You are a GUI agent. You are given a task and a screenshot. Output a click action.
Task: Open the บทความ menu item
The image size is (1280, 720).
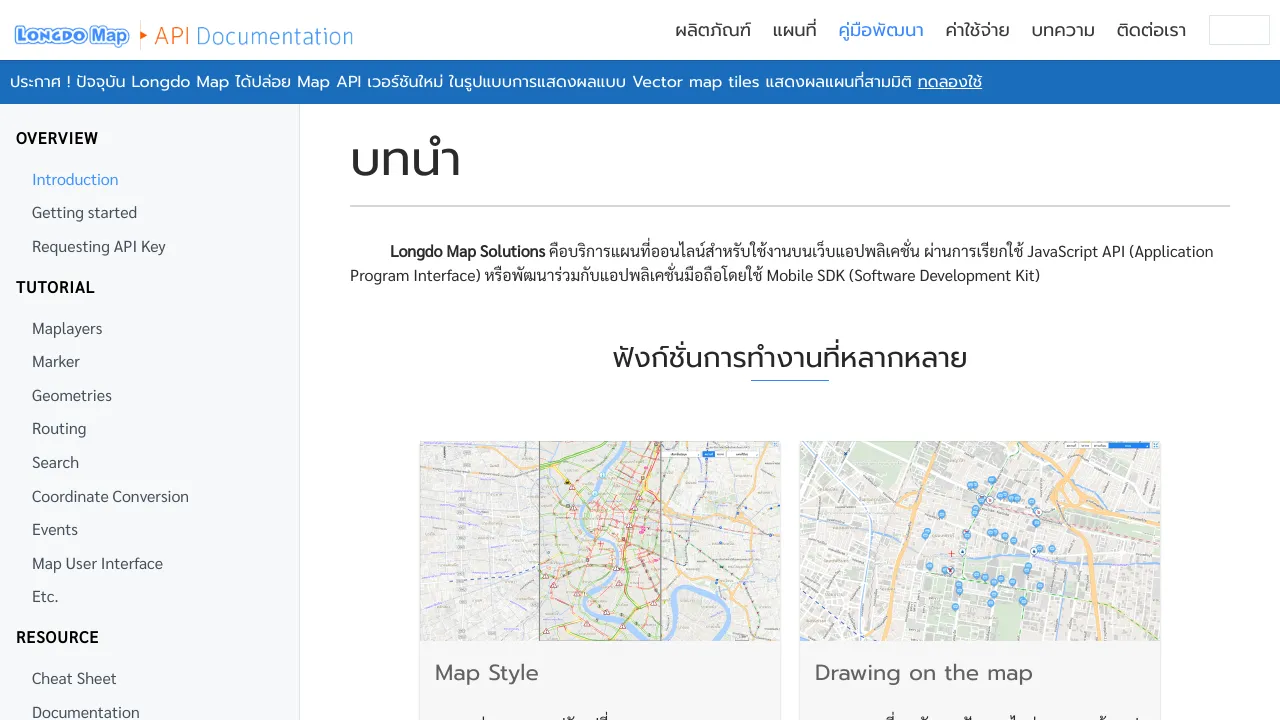pyautogui.click(x=1063, y=30)
